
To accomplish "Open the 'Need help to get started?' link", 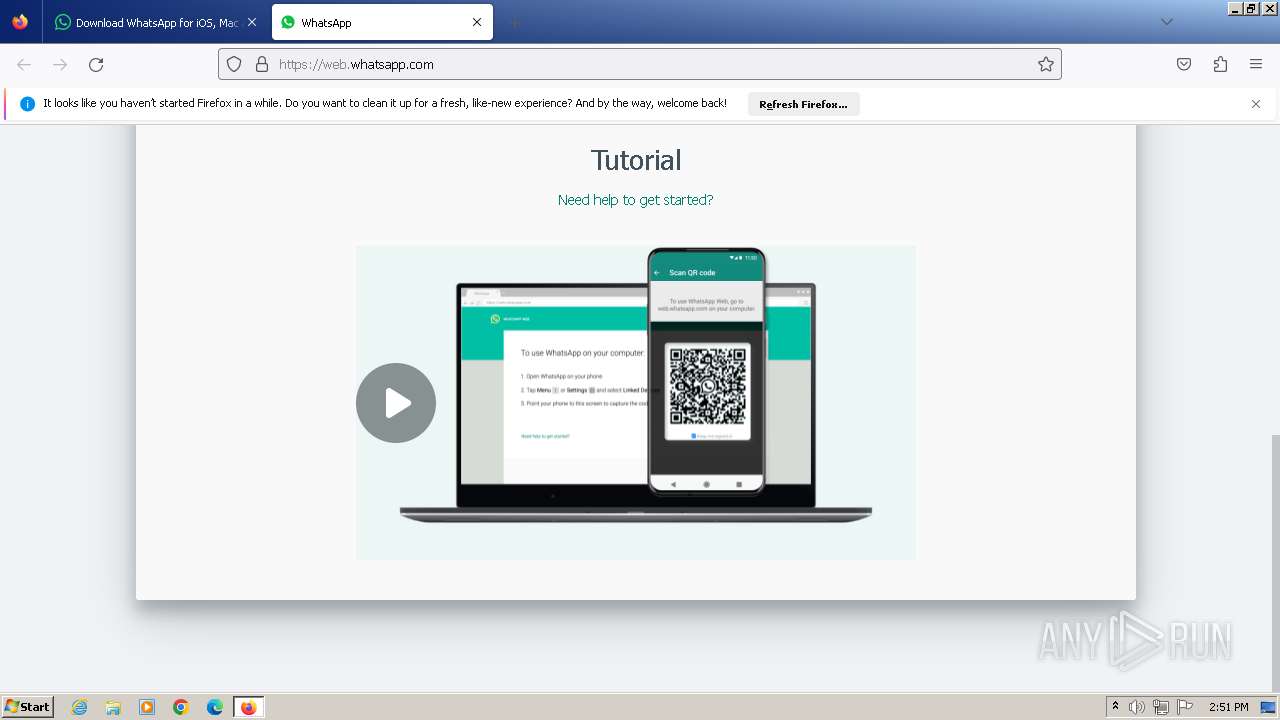I will coord(635,200).
